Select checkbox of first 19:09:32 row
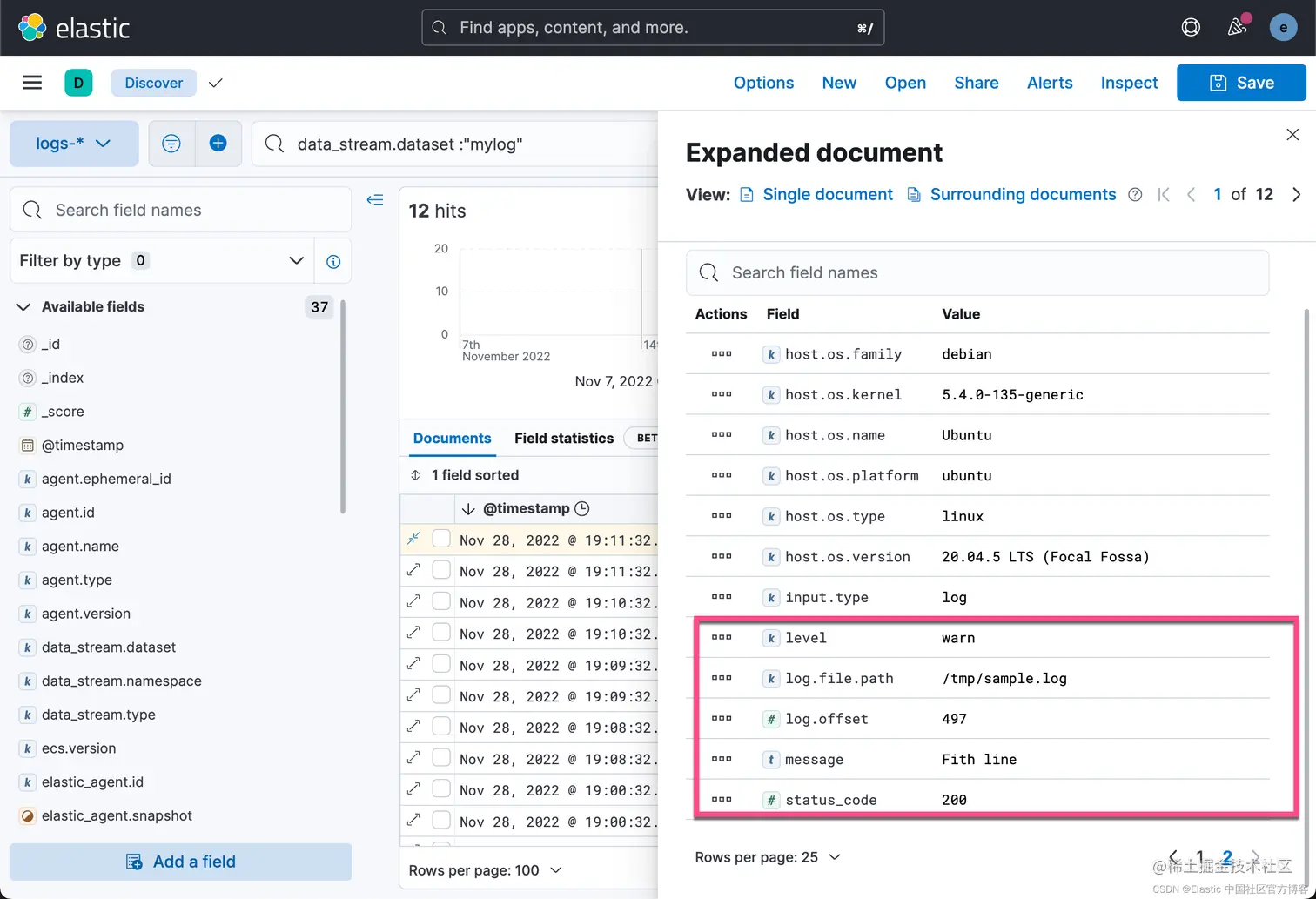The width and height of the screenshot is (1316, 899). (x=441, y=664)
